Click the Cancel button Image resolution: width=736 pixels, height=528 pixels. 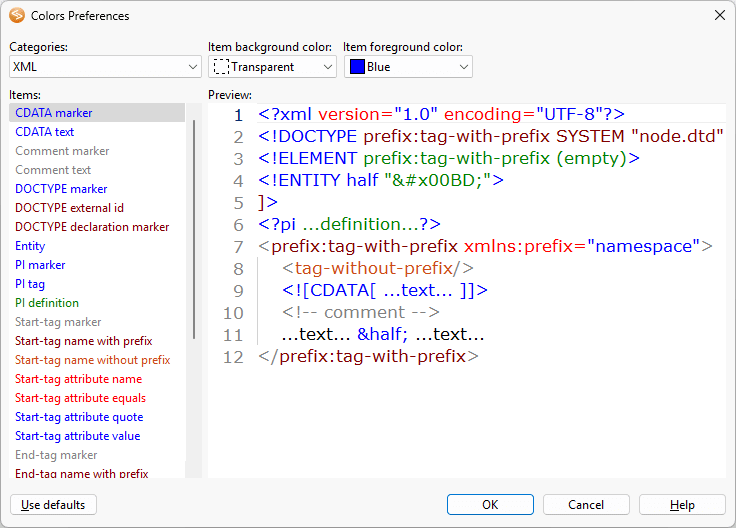[586, 505]
